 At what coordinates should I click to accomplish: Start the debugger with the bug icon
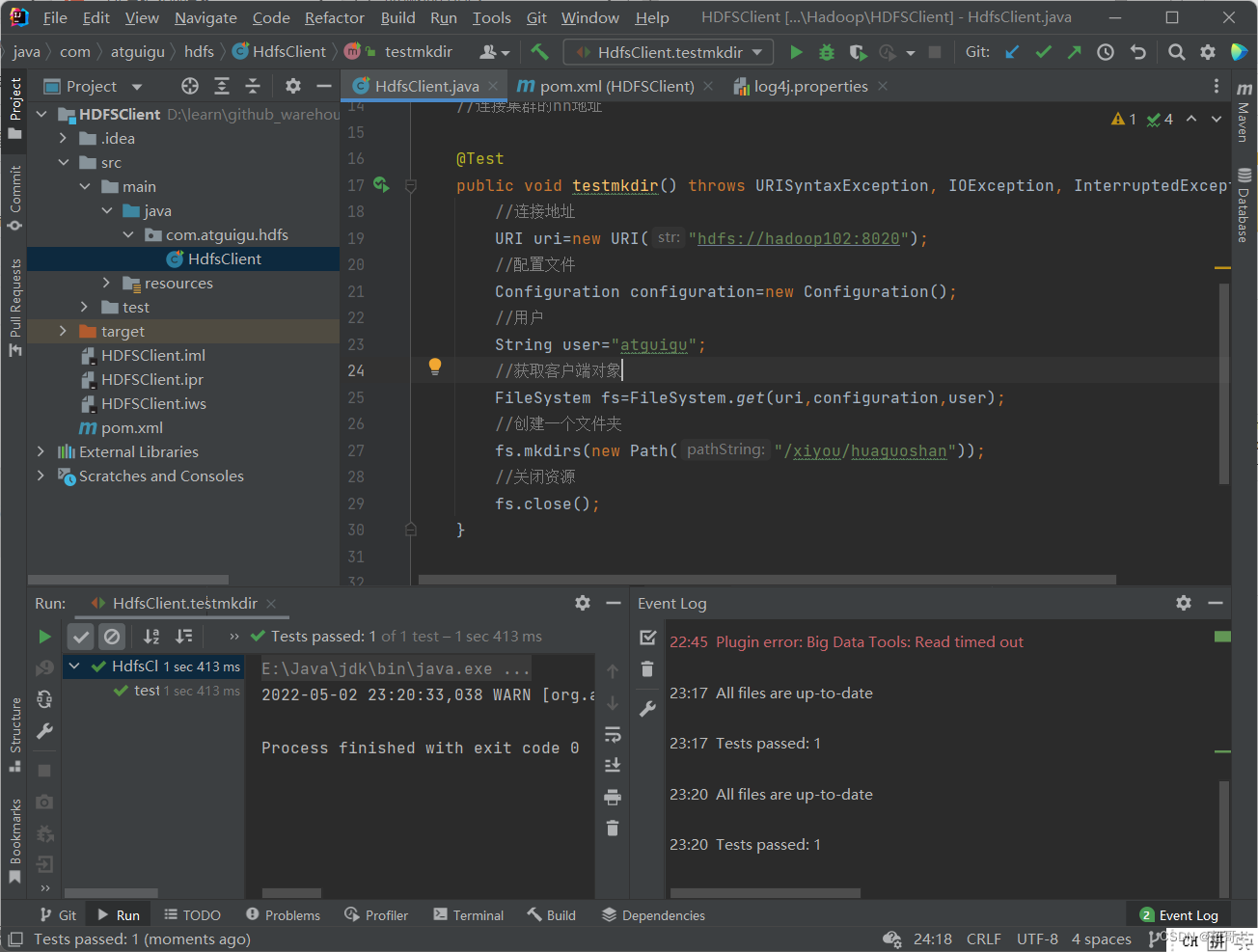(x=827, y=52)
